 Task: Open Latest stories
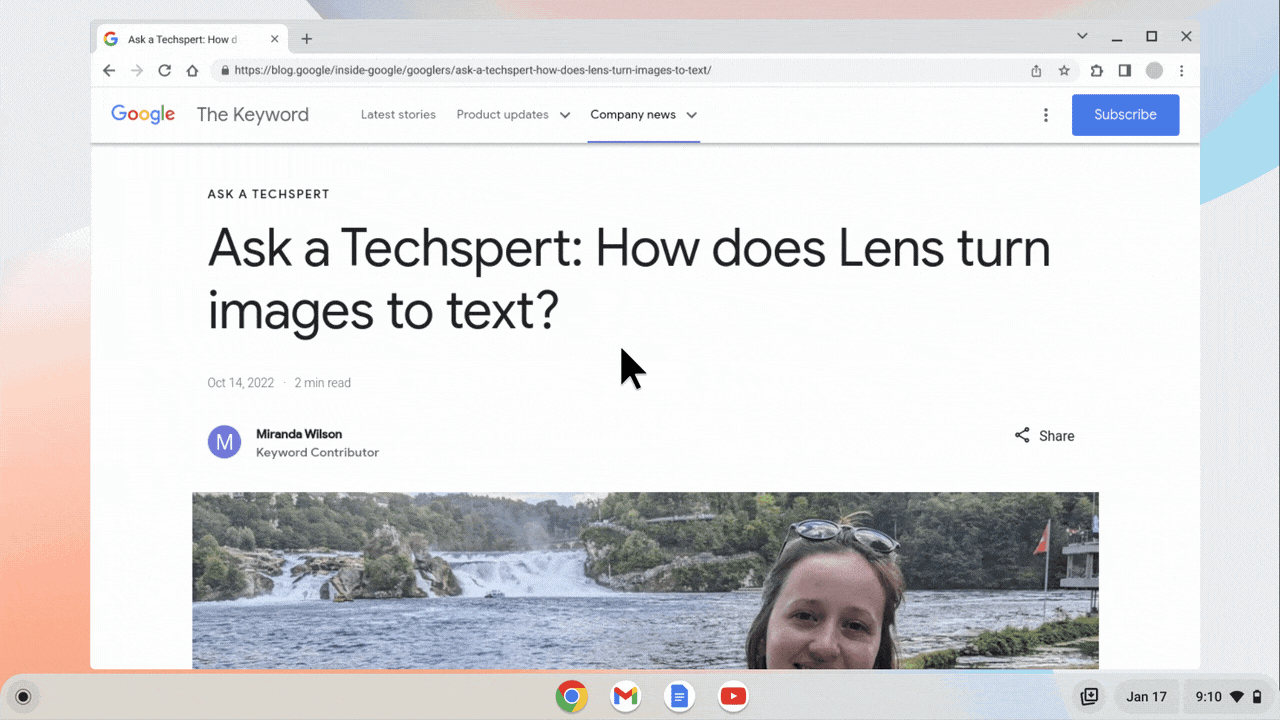398,115
